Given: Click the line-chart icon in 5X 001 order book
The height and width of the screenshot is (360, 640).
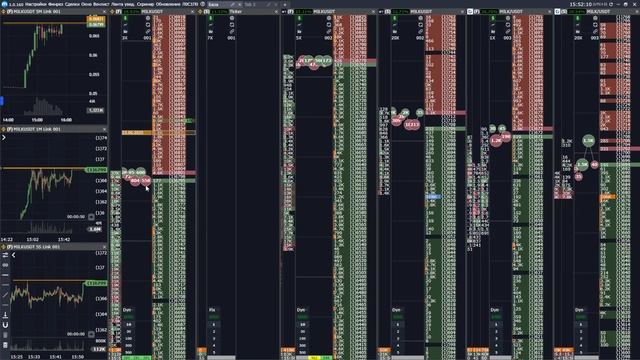Looking at the screenshot, I should (x=125, y=25).
